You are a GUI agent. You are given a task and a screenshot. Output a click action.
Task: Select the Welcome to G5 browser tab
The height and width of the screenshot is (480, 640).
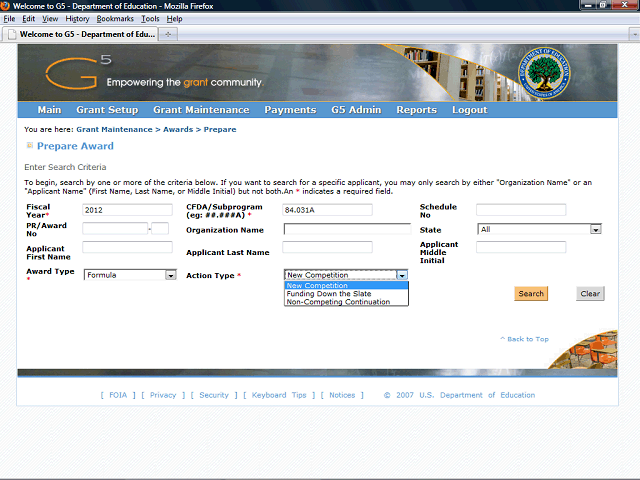tap(80, 34)
